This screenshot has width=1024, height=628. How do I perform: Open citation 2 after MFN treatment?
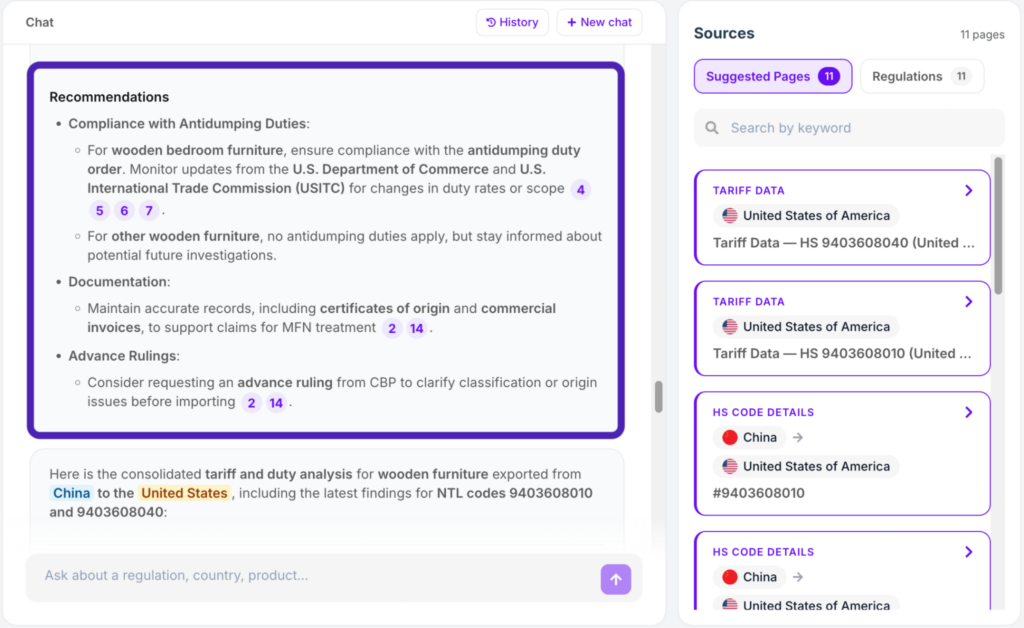pos(392,328)
